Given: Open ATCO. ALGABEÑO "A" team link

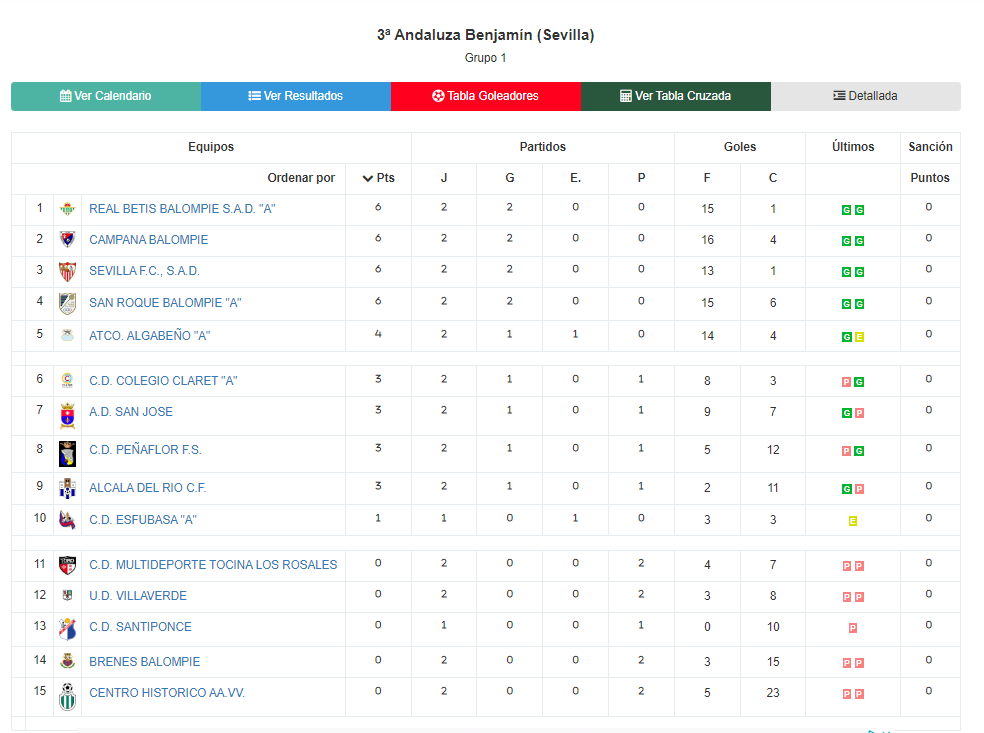Looking at the screenshot, I should [149, 336].
